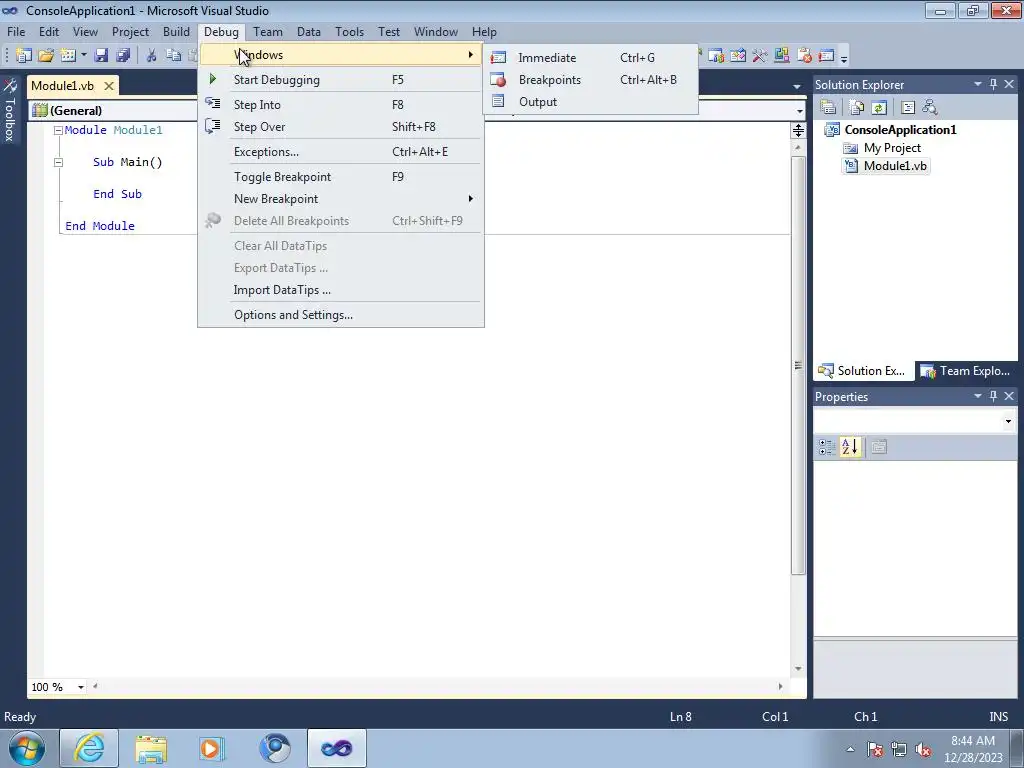Click the last window icon before the overflow arrow in the top toolbar
Viewport: 1024px width, 768px height.
826,56
